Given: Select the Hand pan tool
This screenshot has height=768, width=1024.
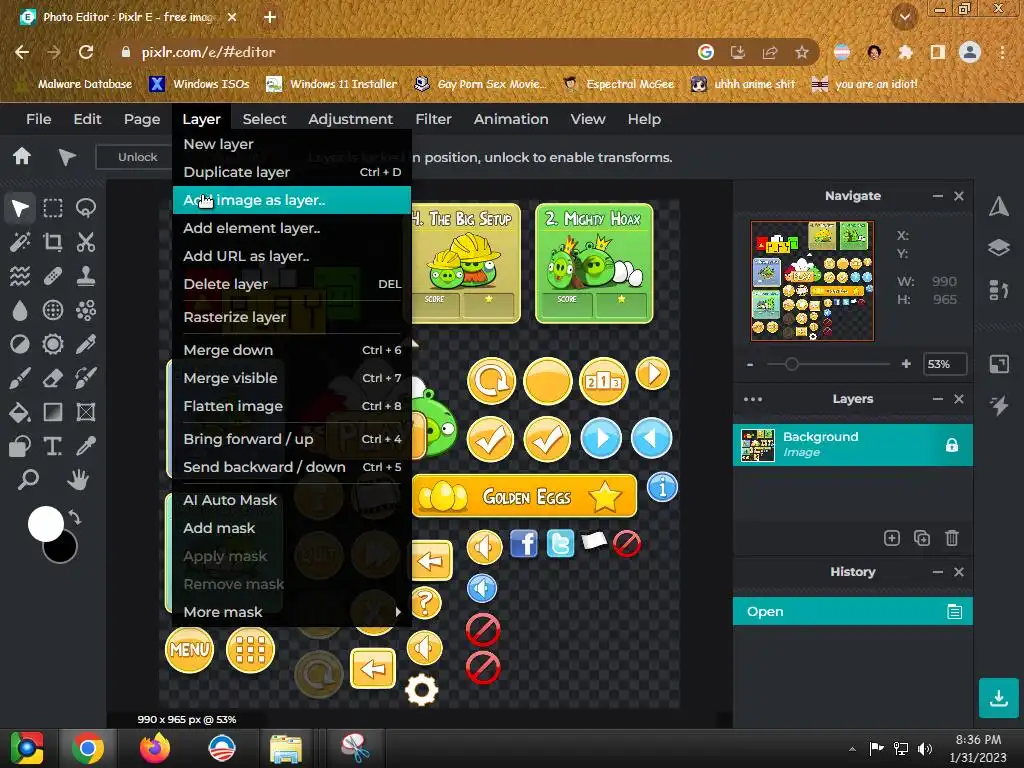Looking at the screenshot, I should tap(78, 480).
